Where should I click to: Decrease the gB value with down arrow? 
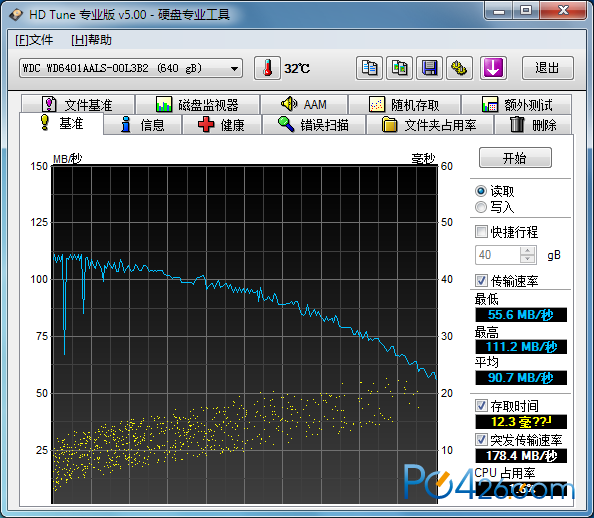tap(527, 259)
